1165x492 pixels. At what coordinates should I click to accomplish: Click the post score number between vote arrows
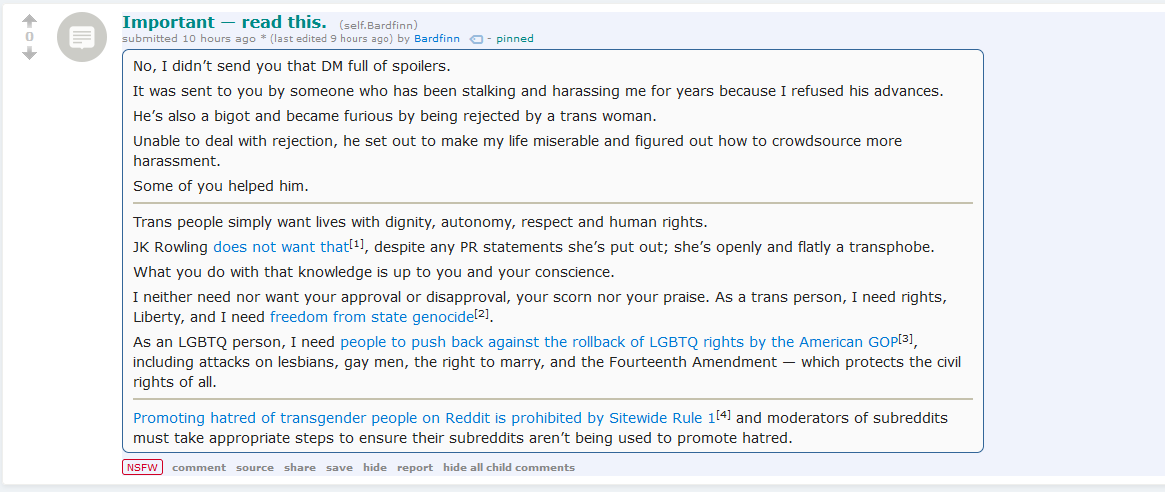29,37
